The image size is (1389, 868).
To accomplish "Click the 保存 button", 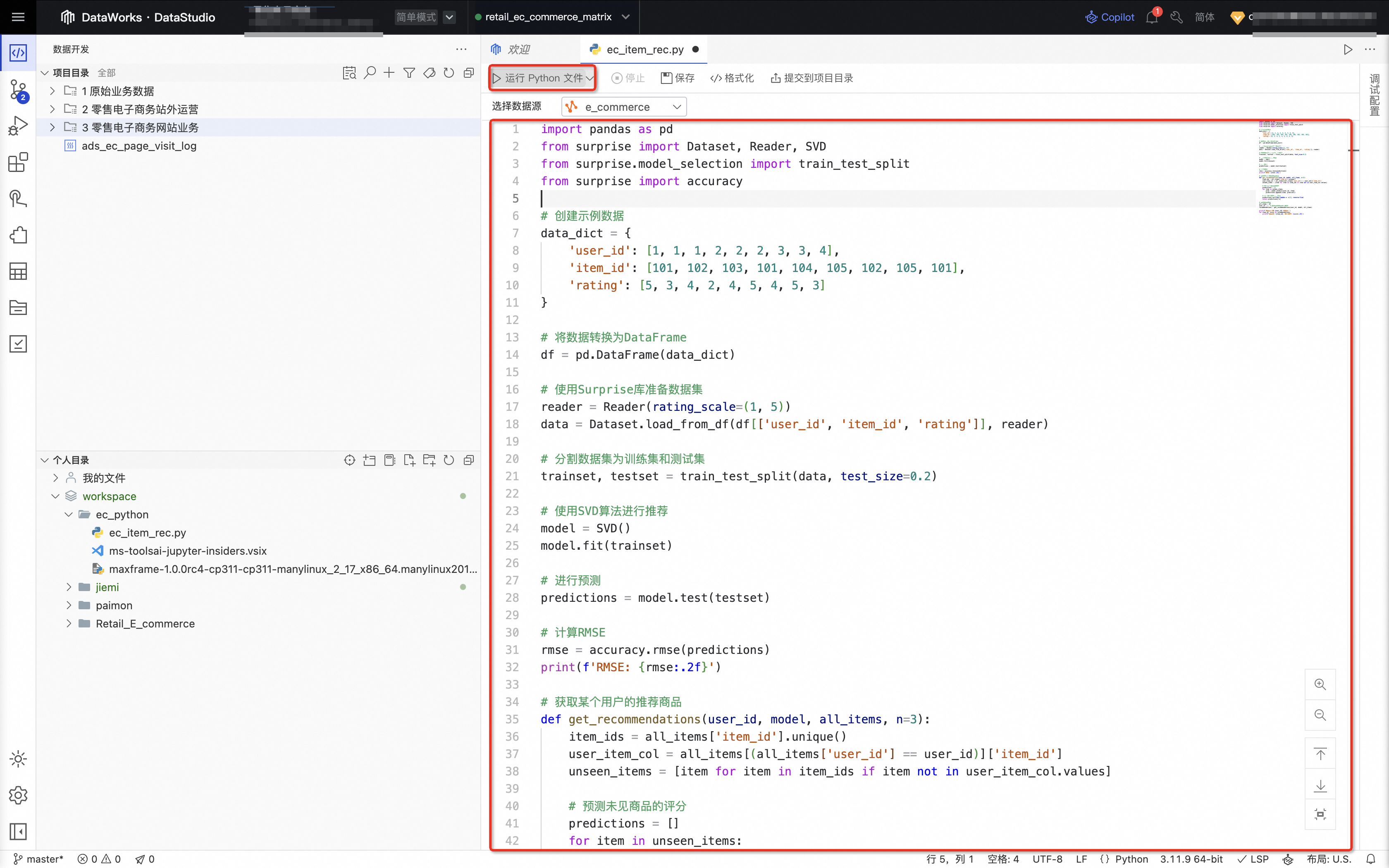I will (x=678, y=78).
